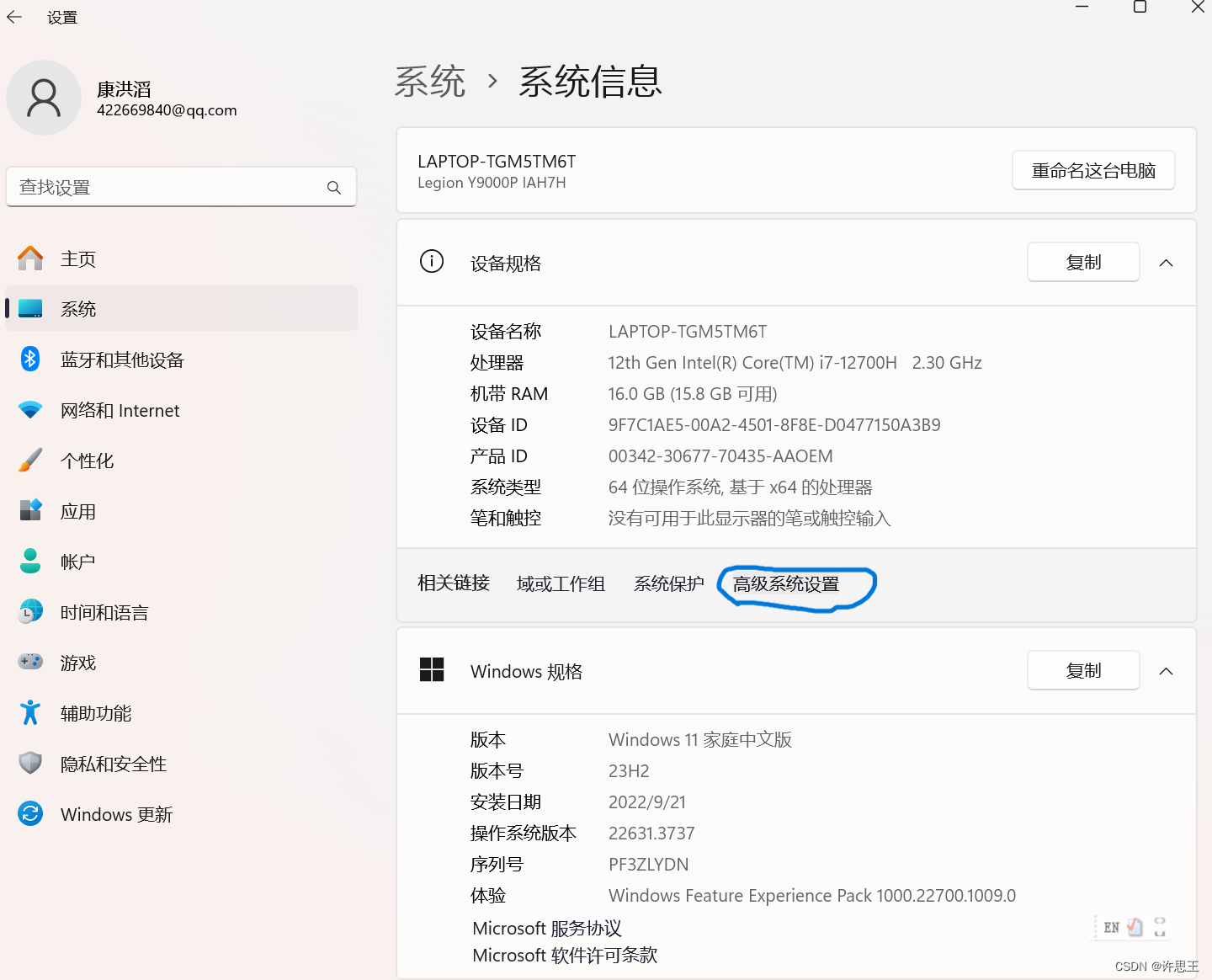Copy device specifications with 复制 button

(1083, 263)
